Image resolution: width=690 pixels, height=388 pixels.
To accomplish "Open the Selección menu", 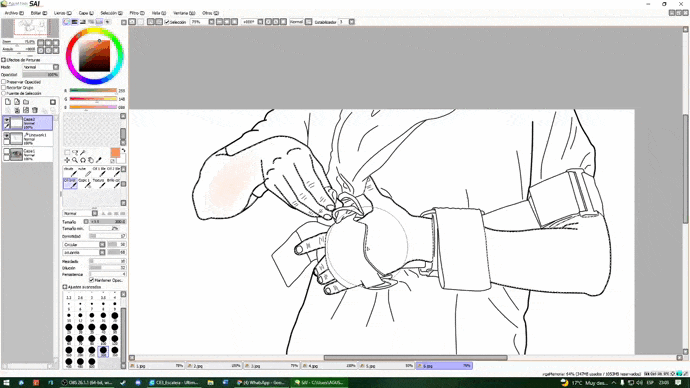I will (111, 13).
